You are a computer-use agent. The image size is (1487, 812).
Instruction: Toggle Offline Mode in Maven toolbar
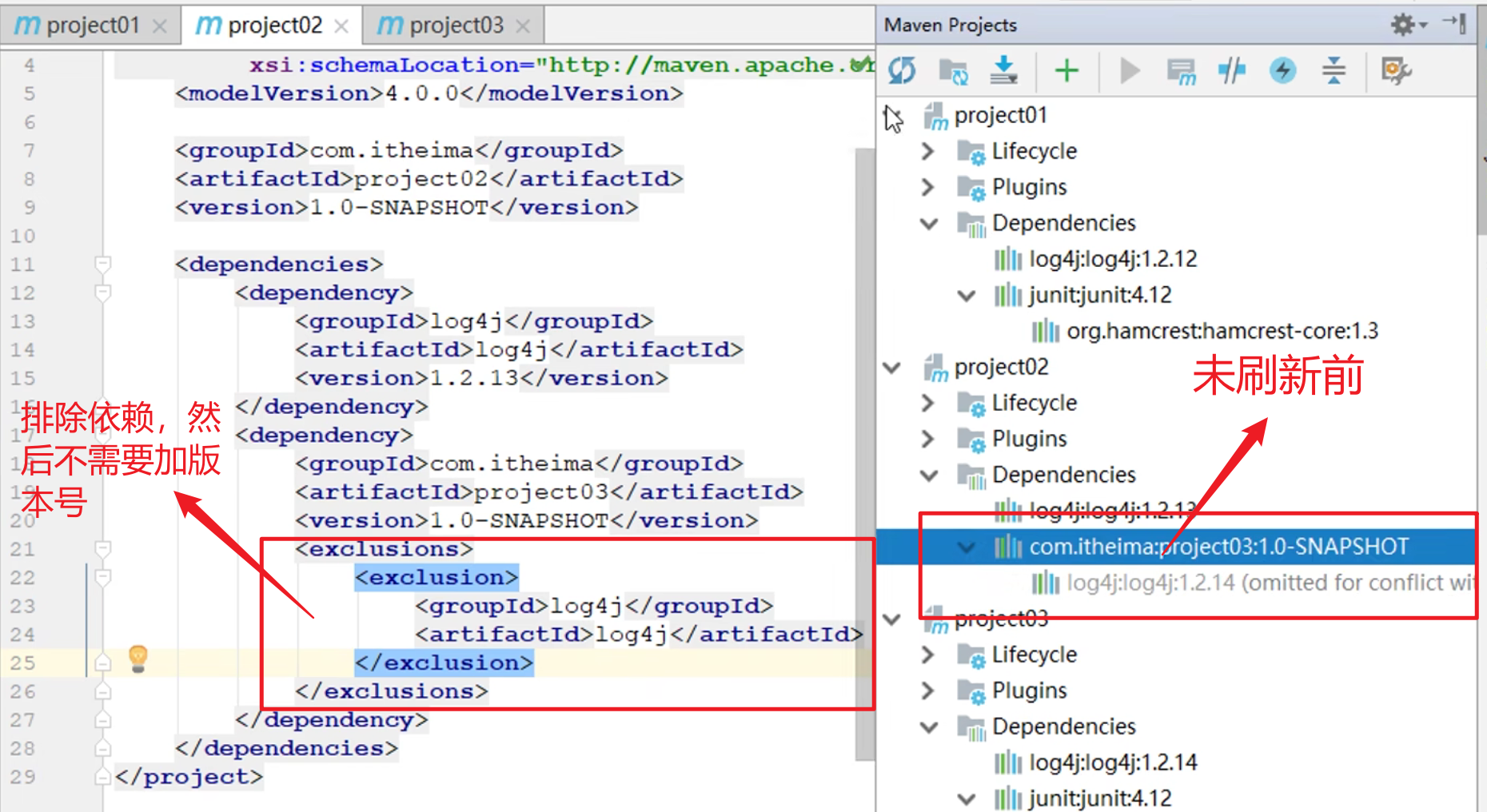1232,71
